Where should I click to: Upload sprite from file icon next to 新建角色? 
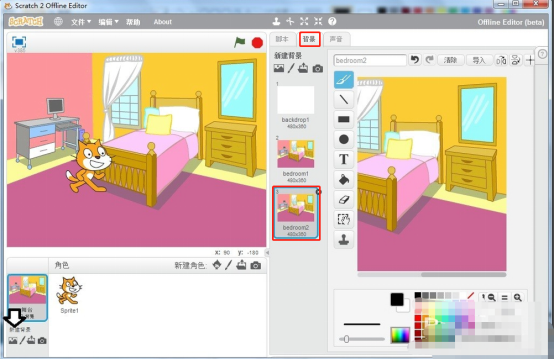pos(241,265)
